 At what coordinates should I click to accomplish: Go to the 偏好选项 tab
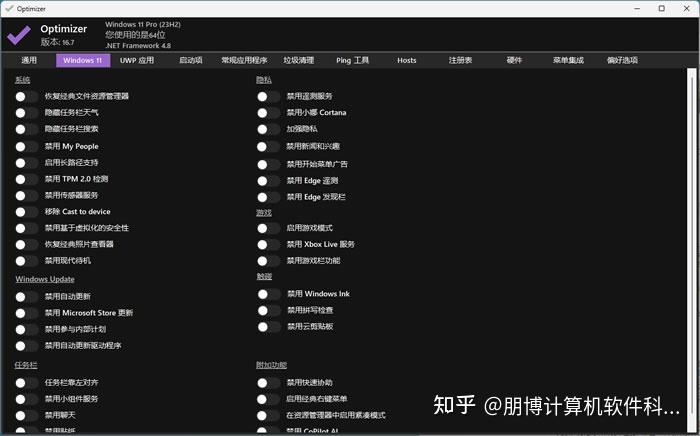tap(622, 60)
